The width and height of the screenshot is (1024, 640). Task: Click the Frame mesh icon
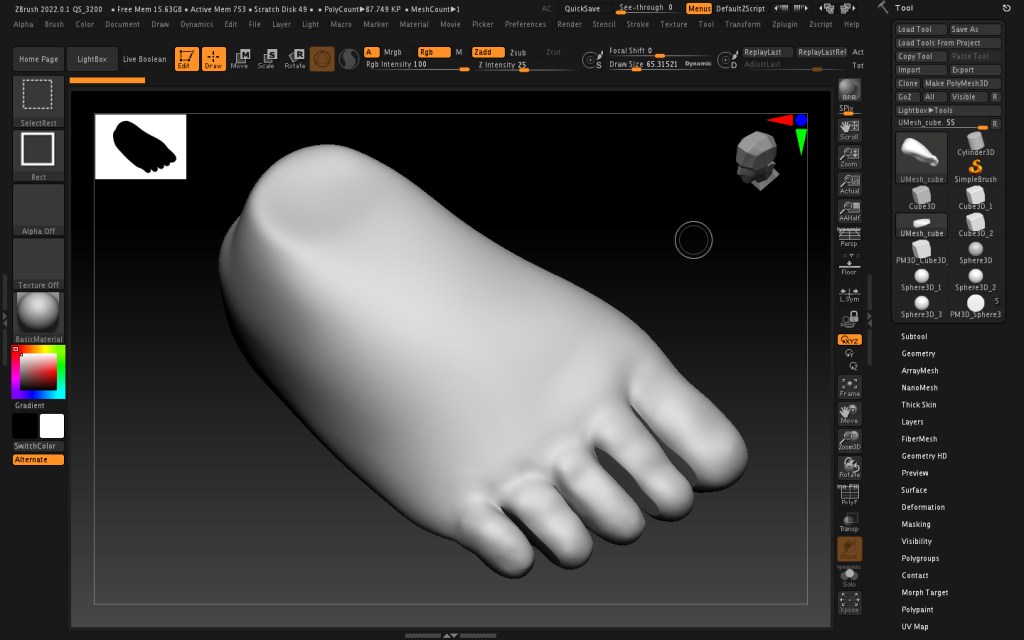point(849,387)
